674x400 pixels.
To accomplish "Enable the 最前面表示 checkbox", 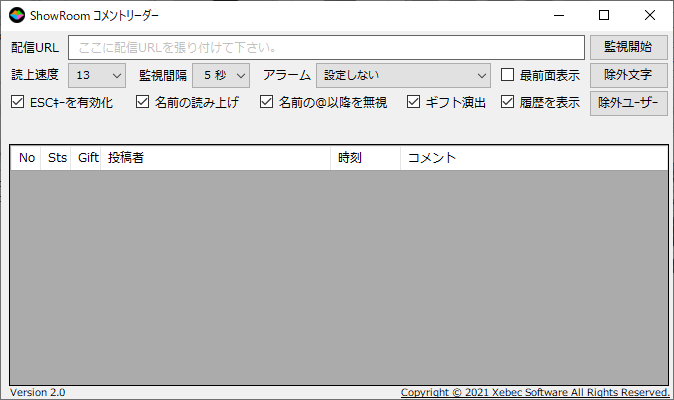I will [x=508, y=75].
